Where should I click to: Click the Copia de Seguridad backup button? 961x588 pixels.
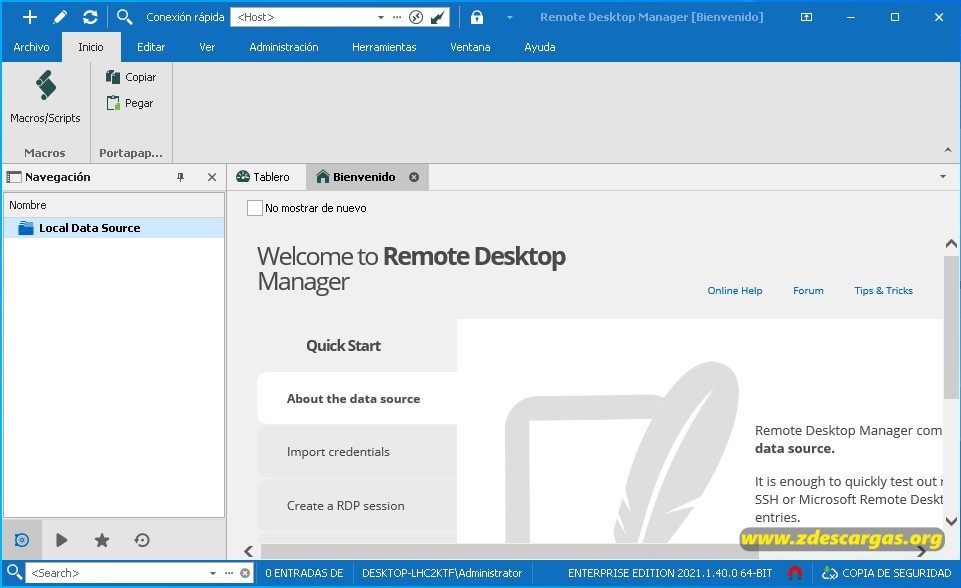[x=886, y=573]
